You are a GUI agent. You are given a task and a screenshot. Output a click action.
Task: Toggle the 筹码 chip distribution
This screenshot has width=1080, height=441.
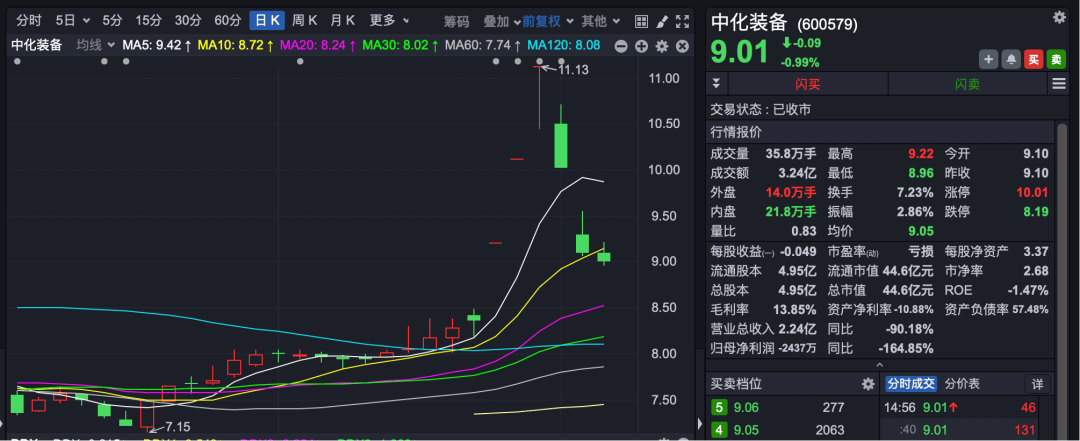456,21
